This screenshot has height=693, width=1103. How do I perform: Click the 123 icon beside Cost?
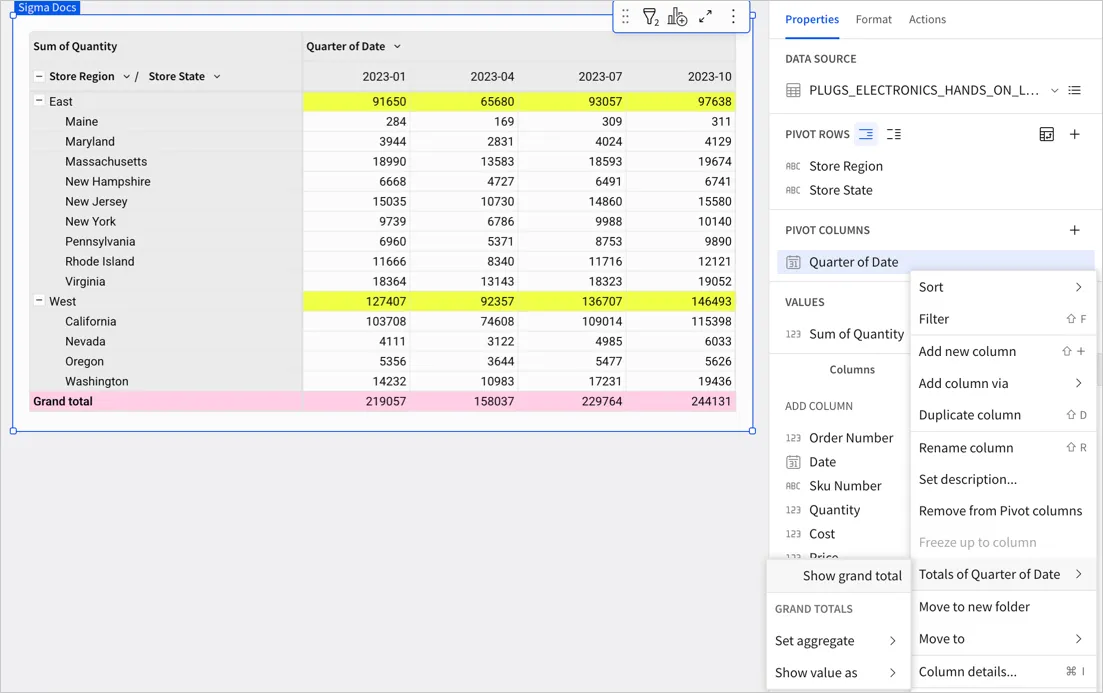[x=793, y=534]
